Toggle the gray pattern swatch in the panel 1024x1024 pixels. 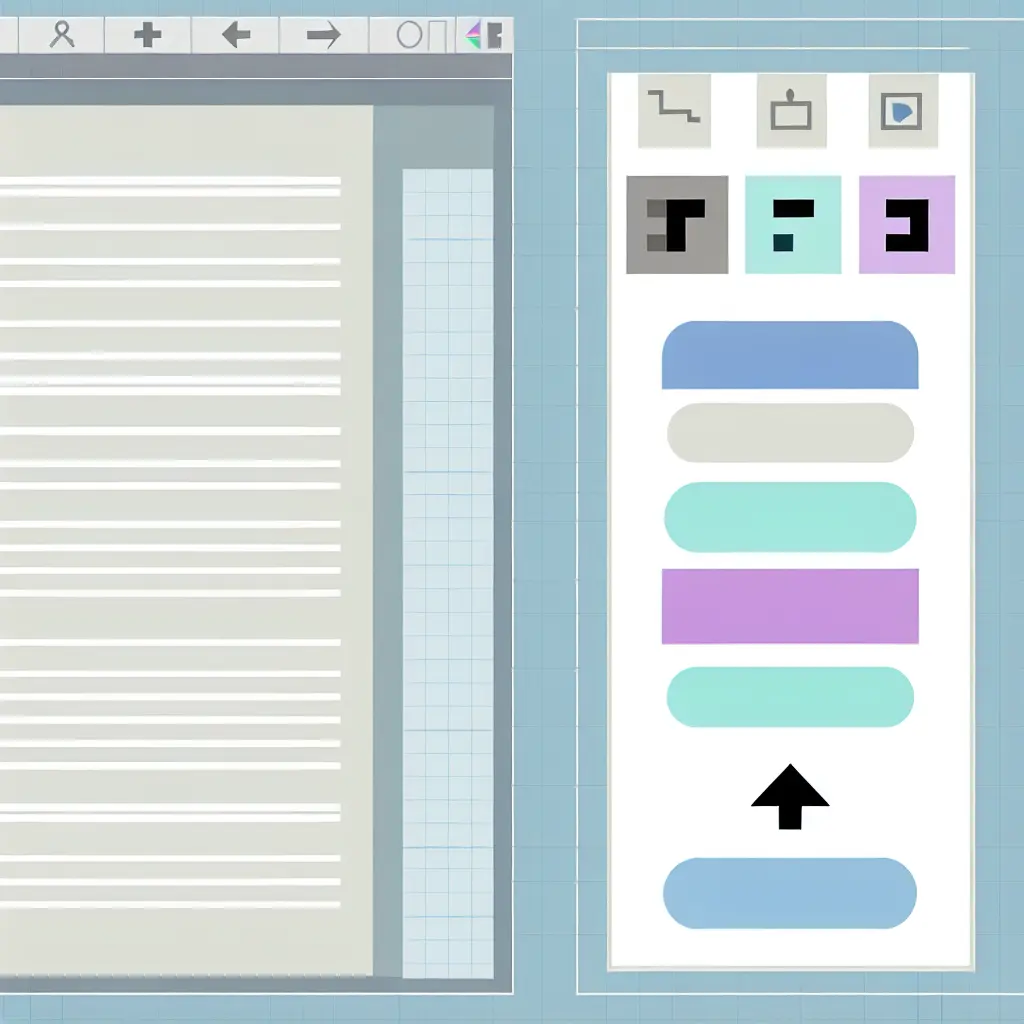(677, 223)
